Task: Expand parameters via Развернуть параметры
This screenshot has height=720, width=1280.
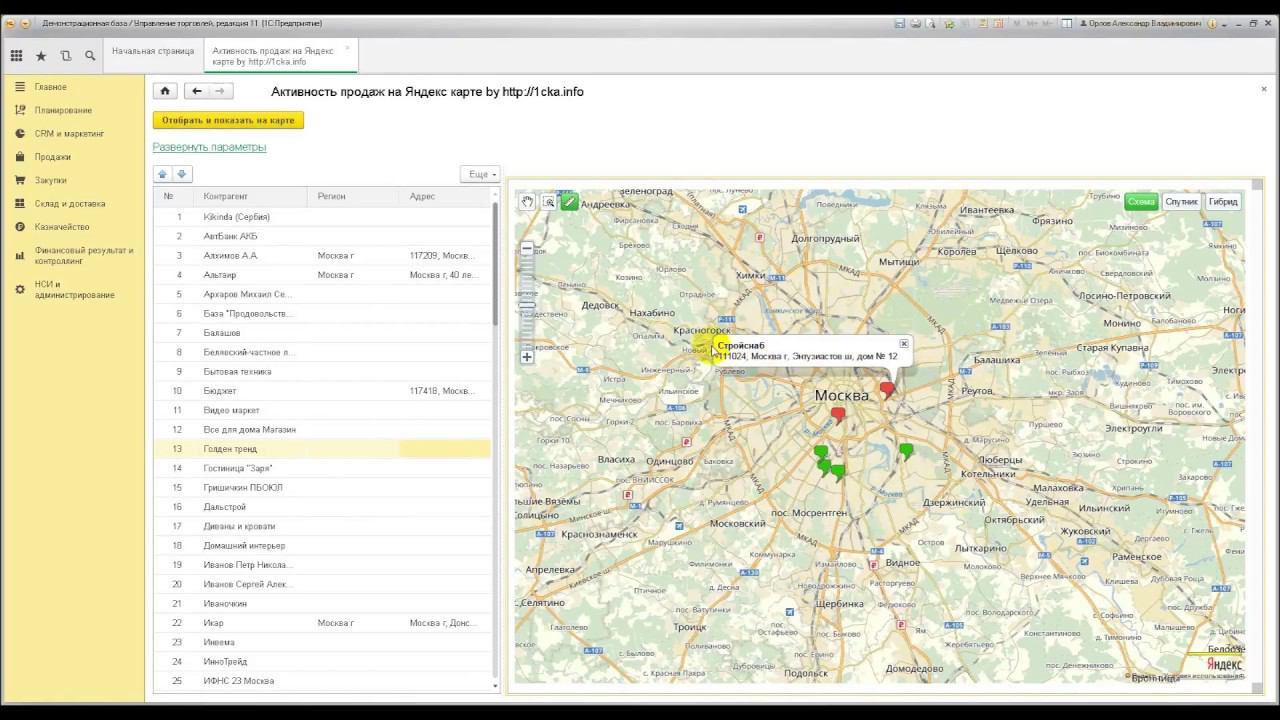Action: [209, 147]
